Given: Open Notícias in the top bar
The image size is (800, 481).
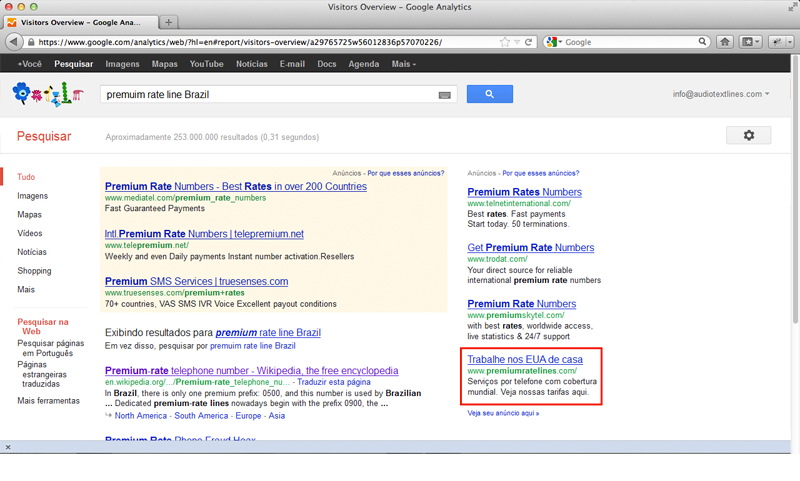Looking at the screenshot, I should (x=252, y=64).
